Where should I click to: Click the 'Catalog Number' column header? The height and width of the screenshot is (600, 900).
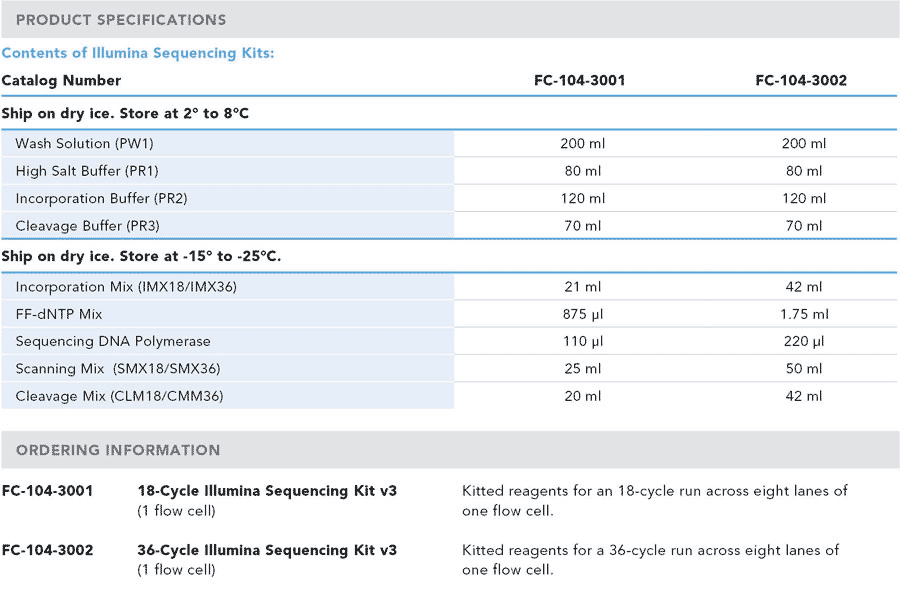(x=61, y=80)
